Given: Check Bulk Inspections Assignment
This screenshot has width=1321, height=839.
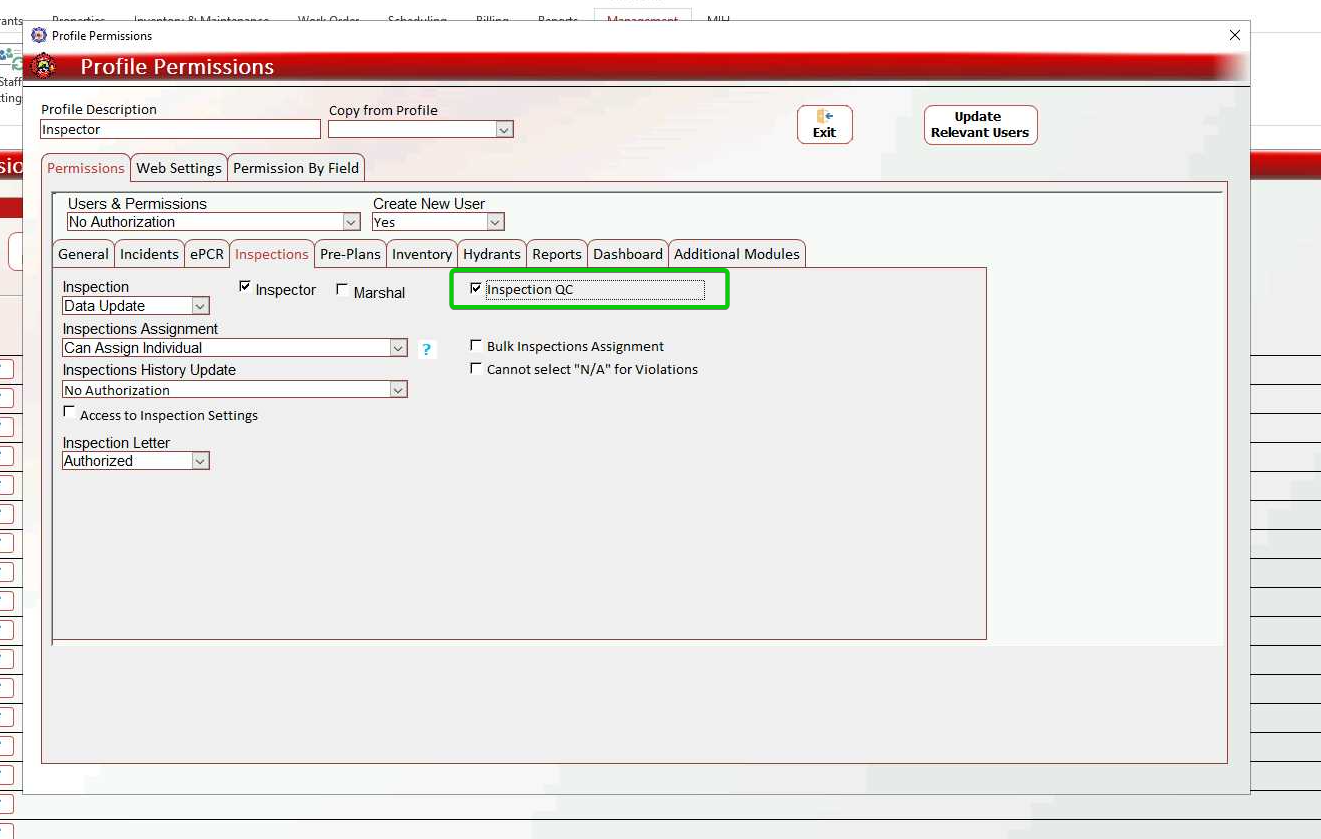Looking at the screenshot, I should click(476, 345).
